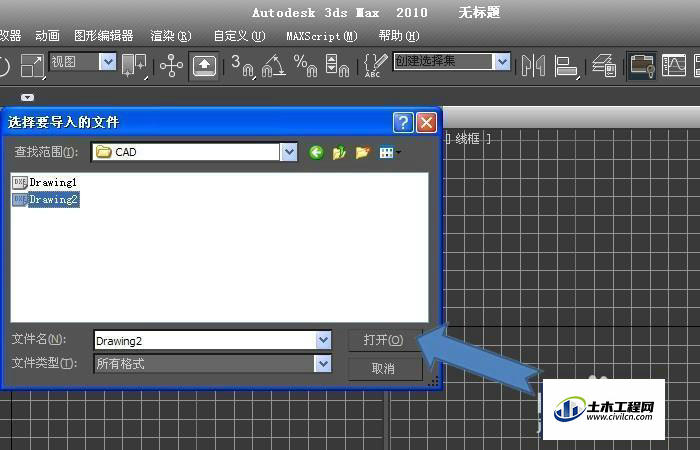700x450 pixels.
Task: Toggle the 3D Snaps button
Action: [242, 66]
